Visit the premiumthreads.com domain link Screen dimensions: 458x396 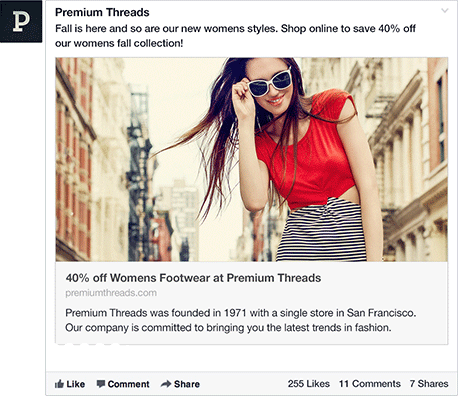tap(111, 293)
